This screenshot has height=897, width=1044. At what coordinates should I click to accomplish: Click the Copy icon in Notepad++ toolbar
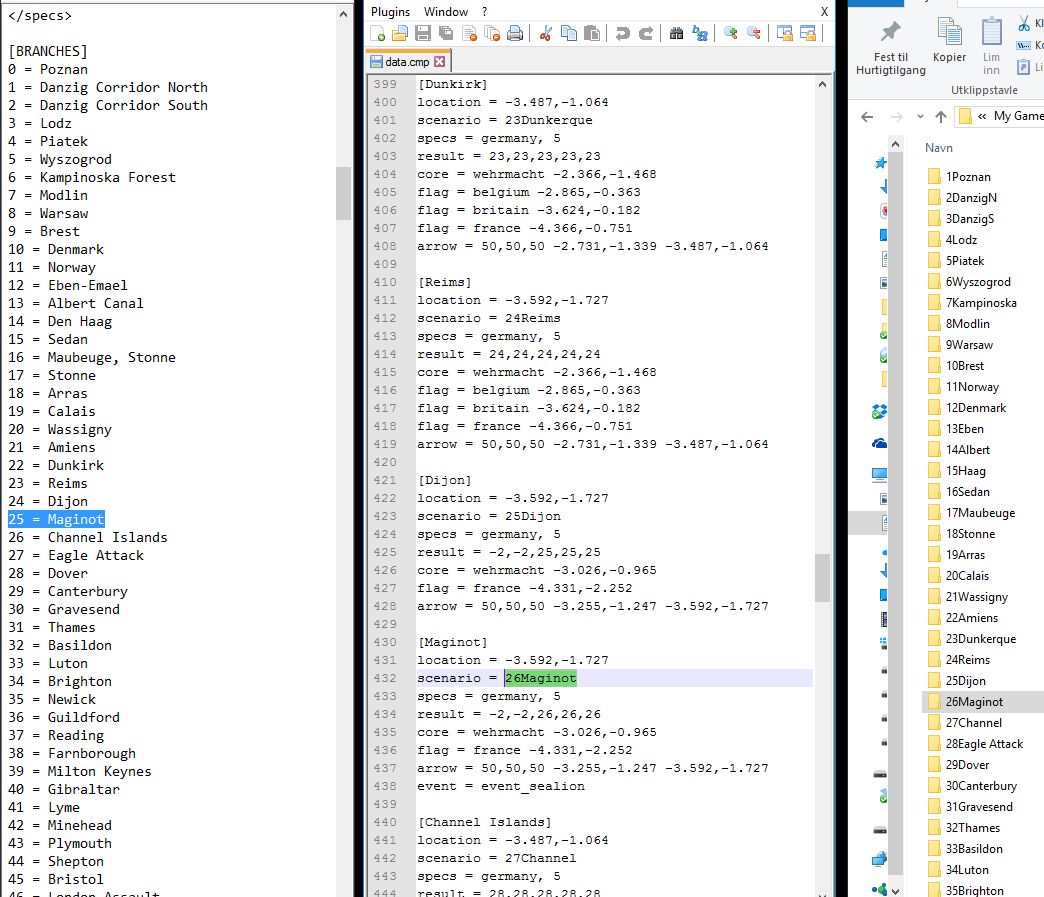(569, 33)
